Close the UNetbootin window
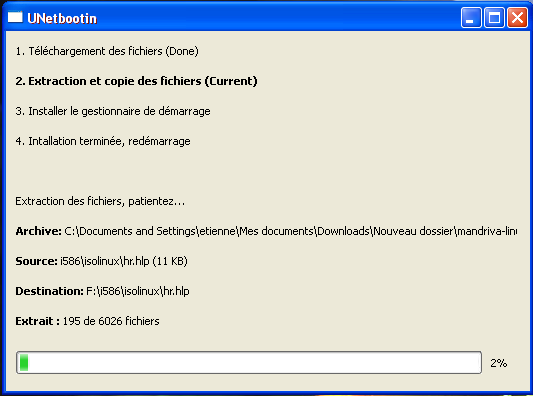The height and width of the screenshot is (396, 533). [517, 17]
